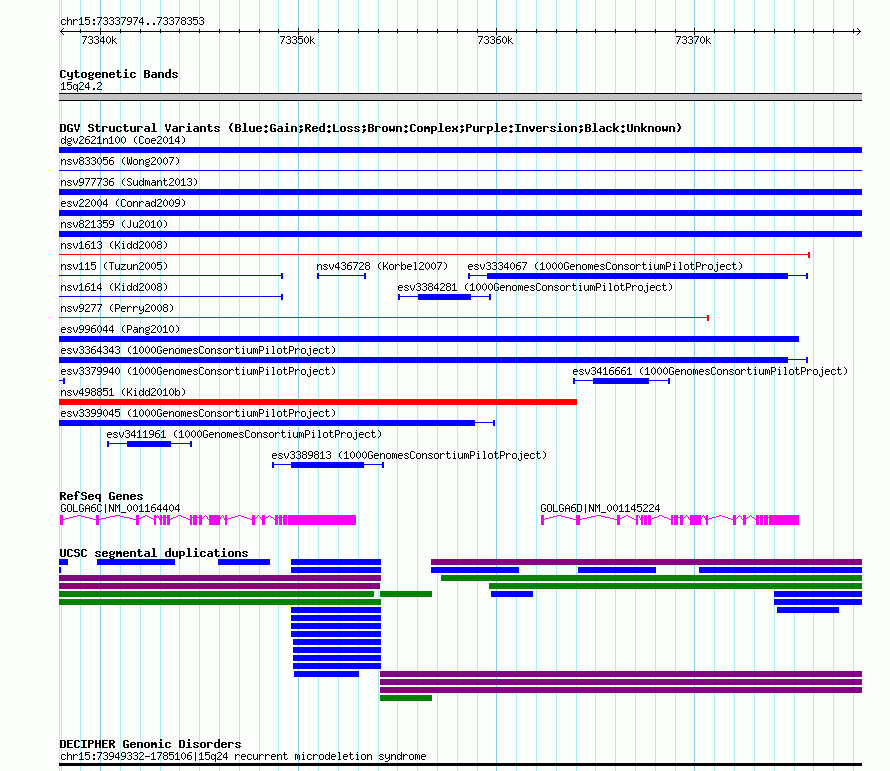Click the chr15:73337974..73378353 coordinate label
Viewport: 890px width, 771px height.
(x=132, y=21)
